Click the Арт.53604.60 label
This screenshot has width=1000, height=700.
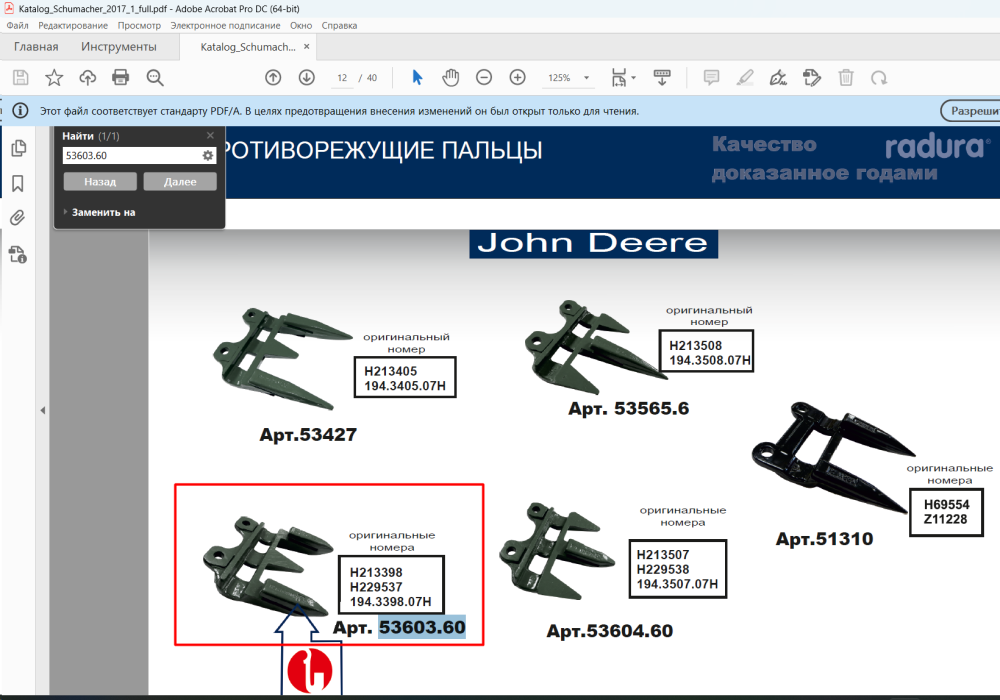coord(610,631)
